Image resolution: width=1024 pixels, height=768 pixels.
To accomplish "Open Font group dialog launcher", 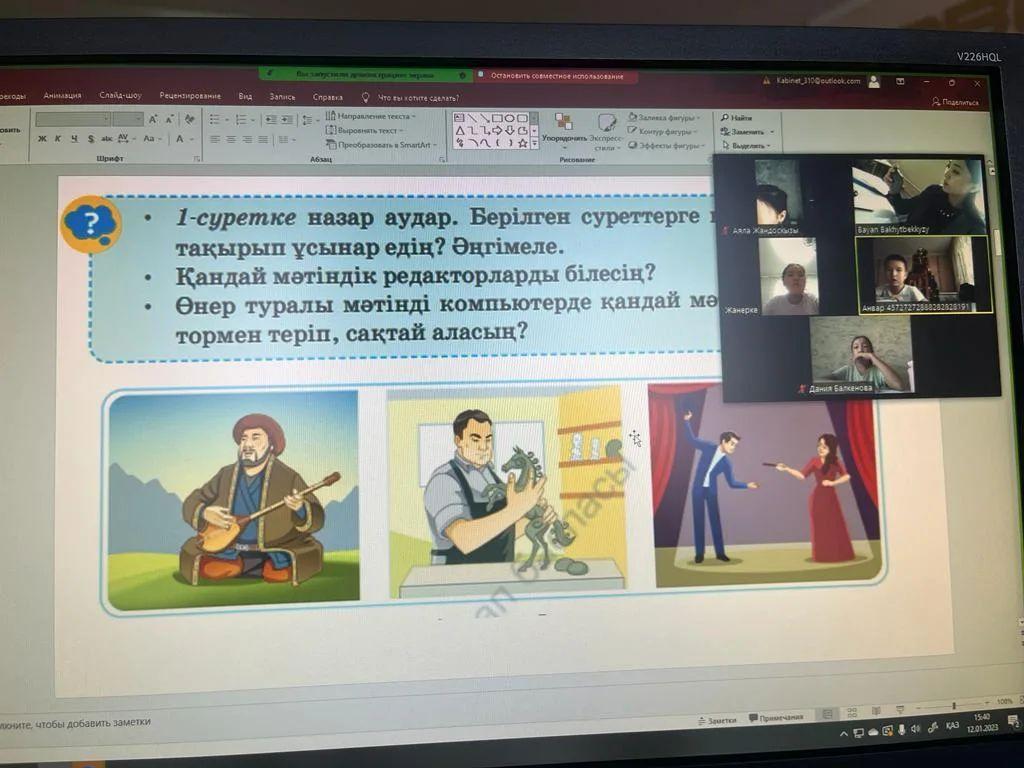I will click(x=197, y=159).
